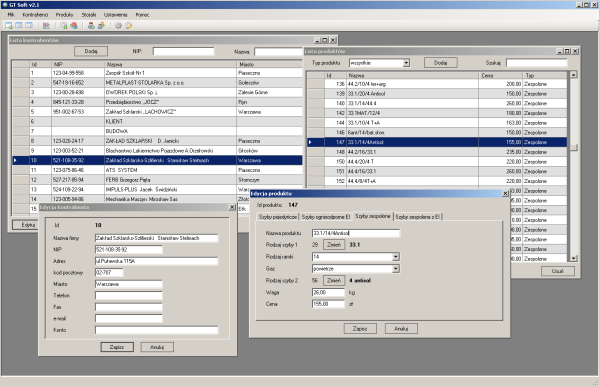Select contractor row FERB Grzegorz Pięta
The image size is (600, 387).
(x=157, y=180)
